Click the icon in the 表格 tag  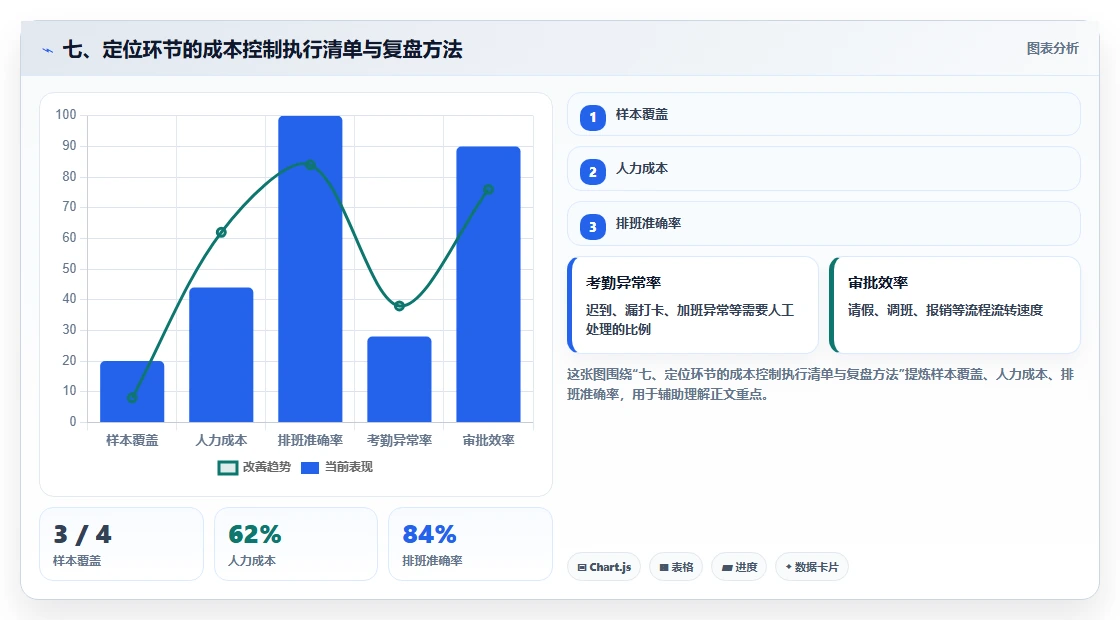(664, 568)
